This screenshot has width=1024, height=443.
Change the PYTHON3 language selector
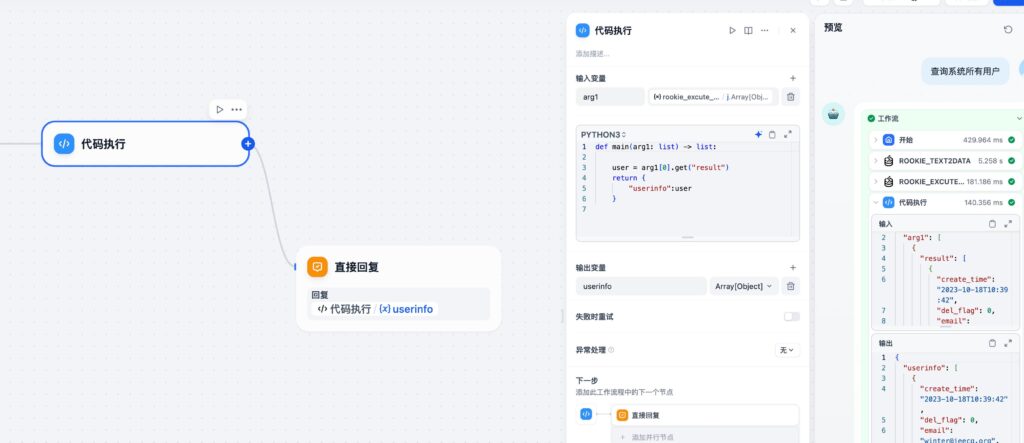[603, 134]
